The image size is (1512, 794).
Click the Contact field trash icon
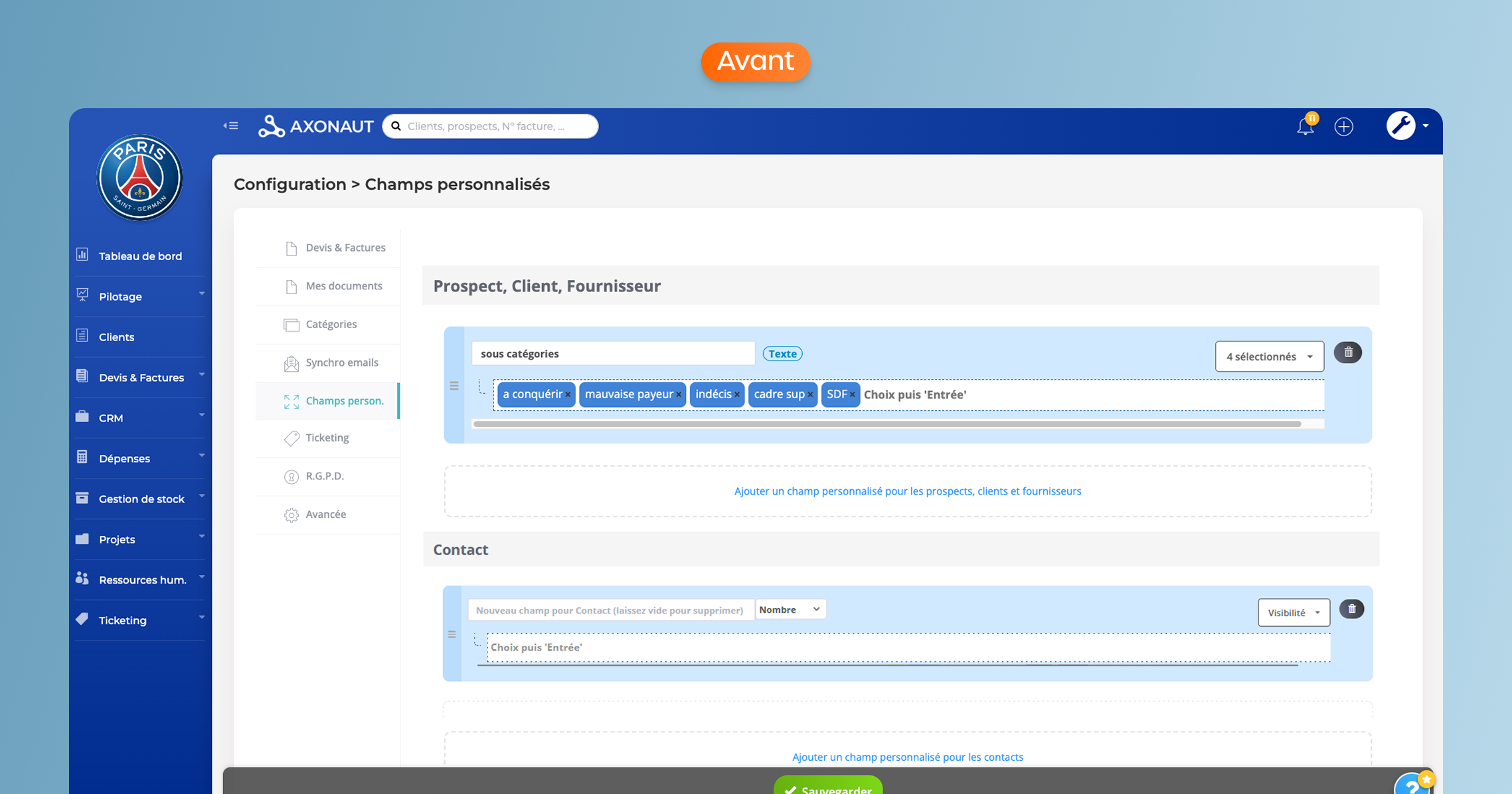pos(1351,609)
